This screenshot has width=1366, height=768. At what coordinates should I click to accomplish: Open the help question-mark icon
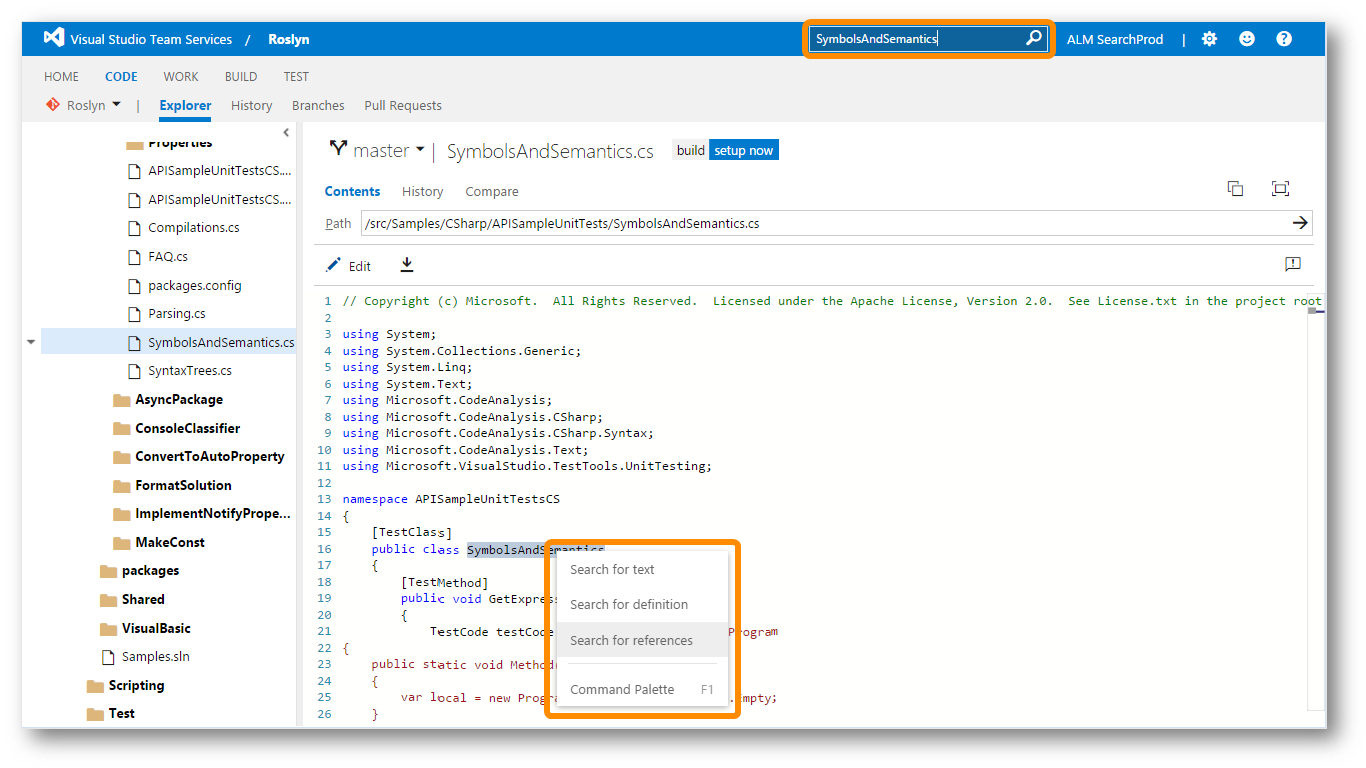tap(1283, 38)
